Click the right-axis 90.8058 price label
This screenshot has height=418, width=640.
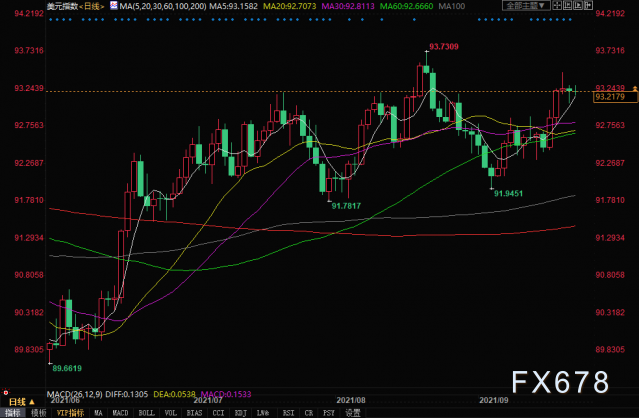click(610, 275)
